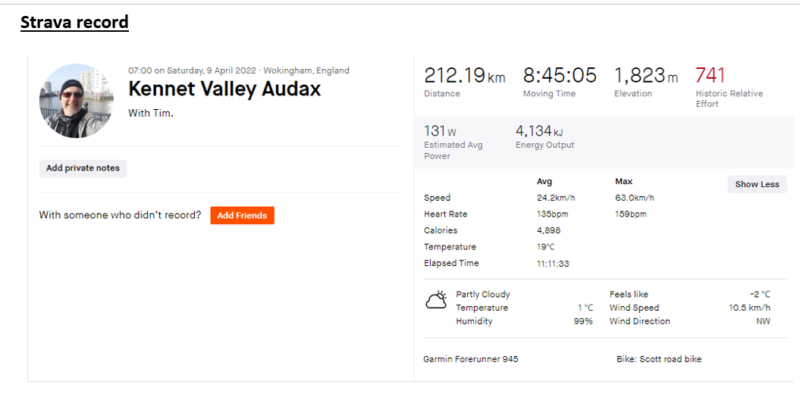Click the With Tim. description text
Screen dimensions: 800x394
tap(151, 113)
